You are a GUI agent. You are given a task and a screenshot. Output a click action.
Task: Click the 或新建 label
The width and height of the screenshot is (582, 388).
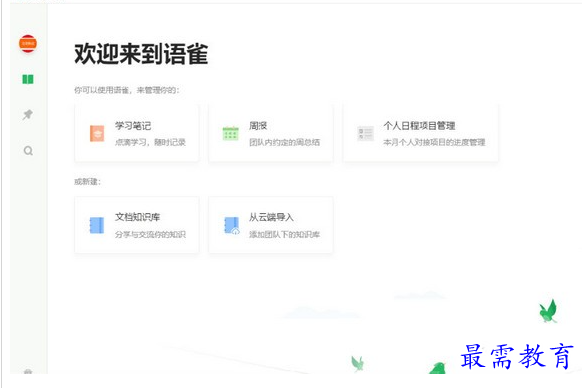[x=87, y=182]
